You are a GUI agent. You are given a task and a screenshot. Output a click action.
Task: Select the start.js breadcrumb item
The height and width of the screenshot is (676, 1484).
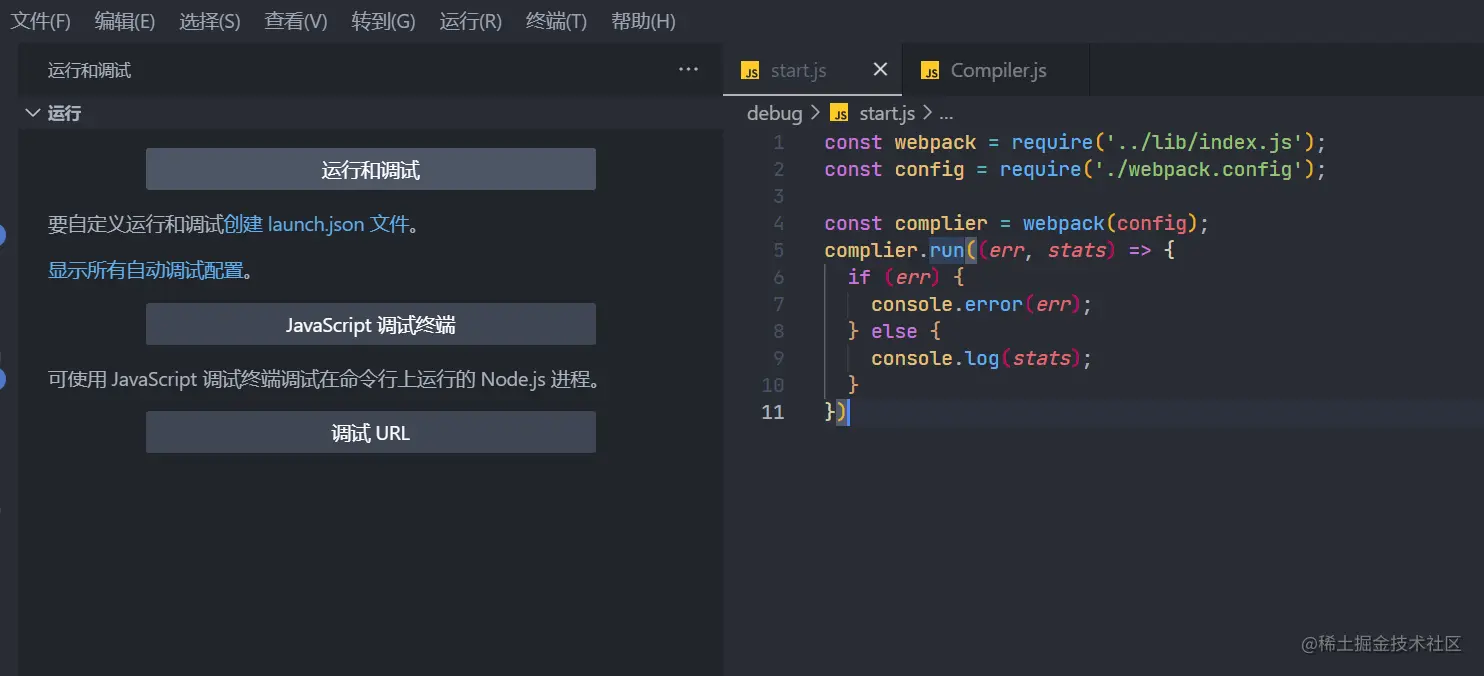coord(887,113)
